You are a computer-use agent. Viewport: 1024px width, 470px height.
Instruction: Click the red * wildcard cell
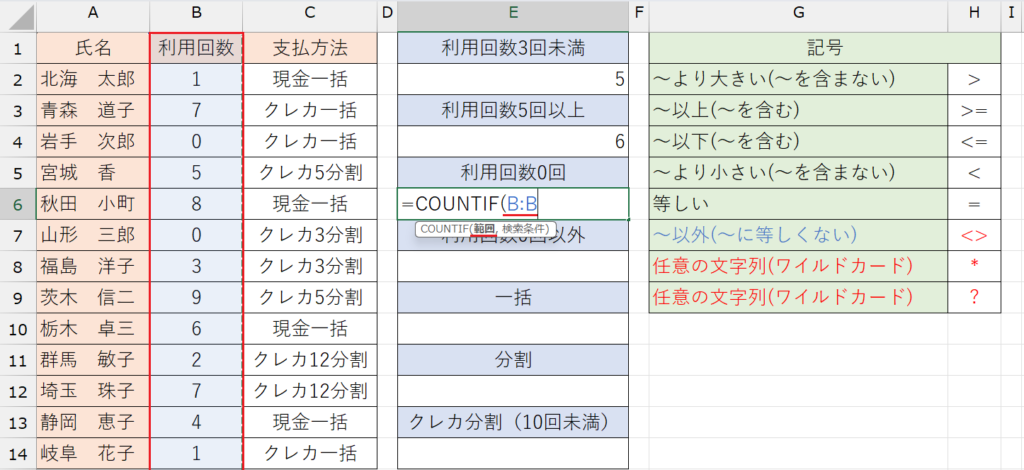pyautogui.click(x=974, y=266)
